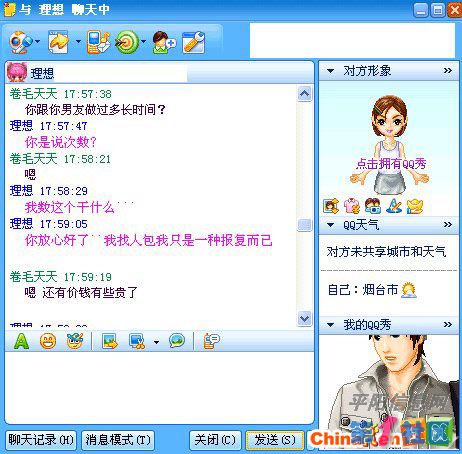Screen dimensions: 462x454
Task: Open font settings with green A icon
Action: tap(21, 341)
